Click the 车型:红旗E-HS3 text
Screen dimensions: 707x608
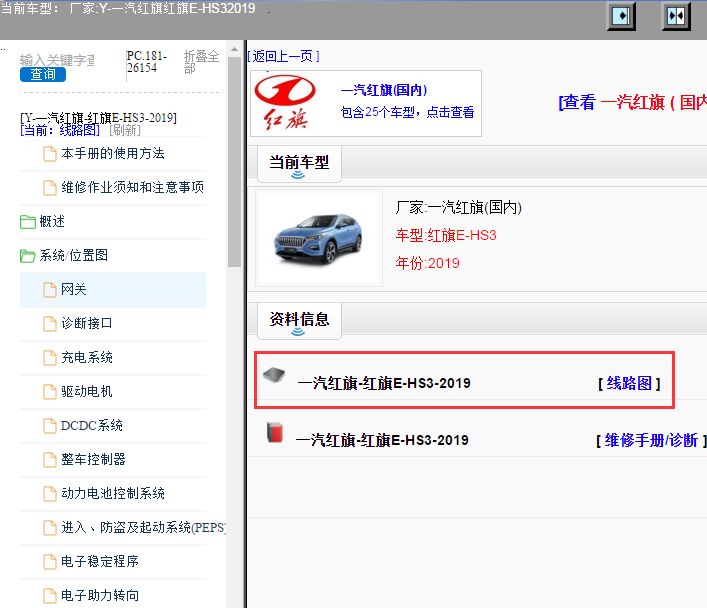pos(446,235)
